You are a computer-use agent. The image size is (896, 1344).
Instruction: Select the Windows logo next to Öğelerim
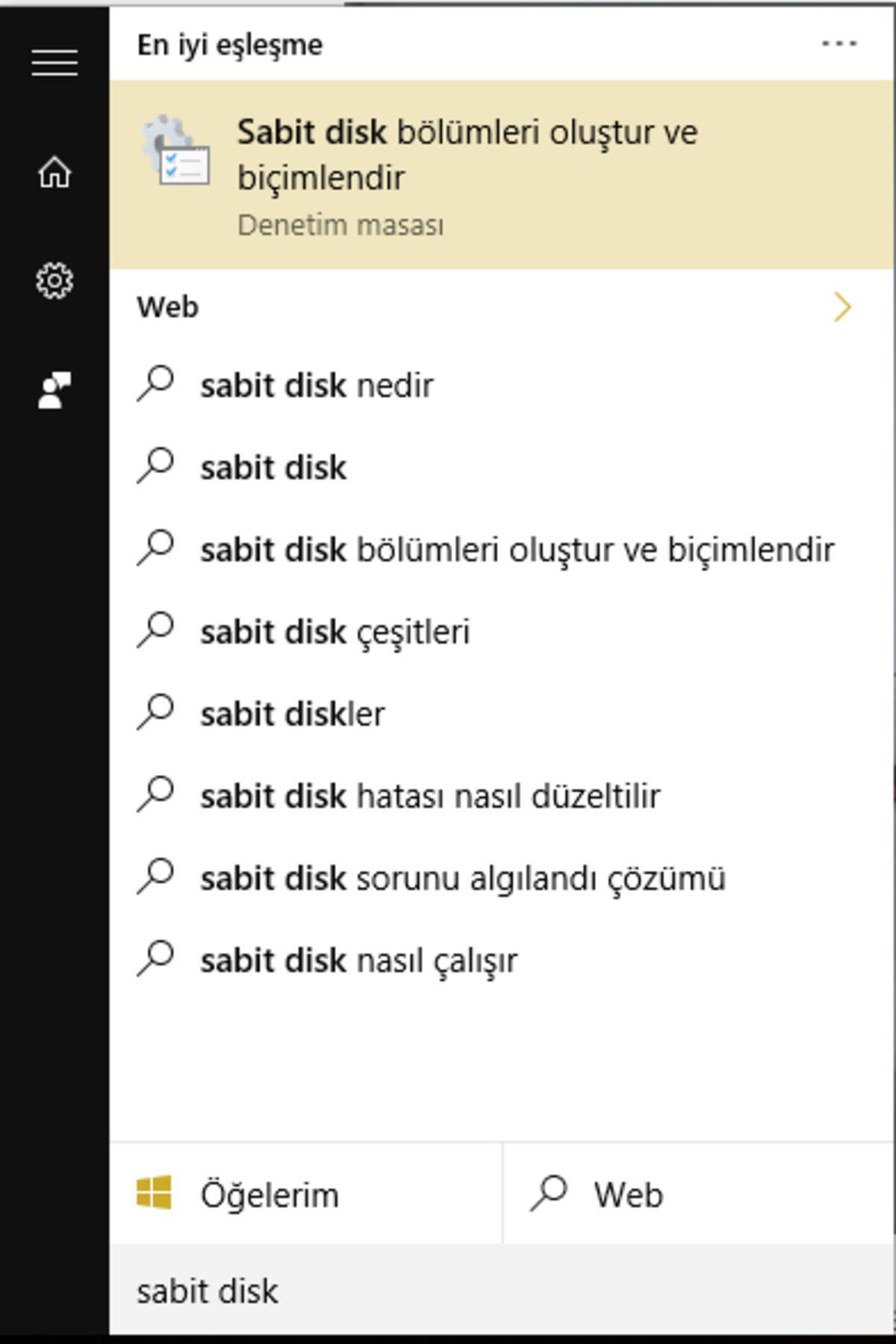(x=152, y=1193)
